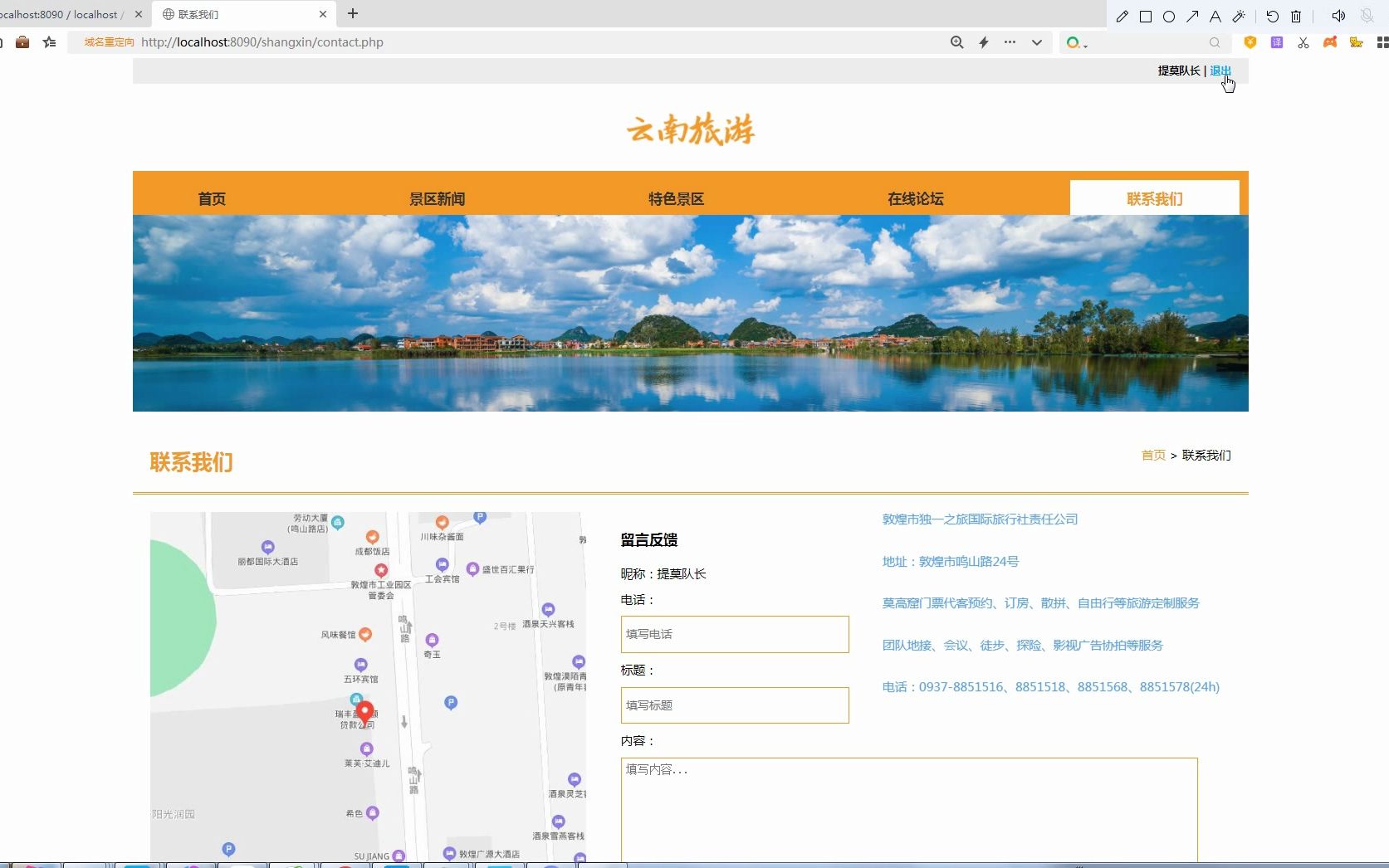Toggle the muted microphone icon
This screenshot has height=868, width=1389.
[1367, 16]
